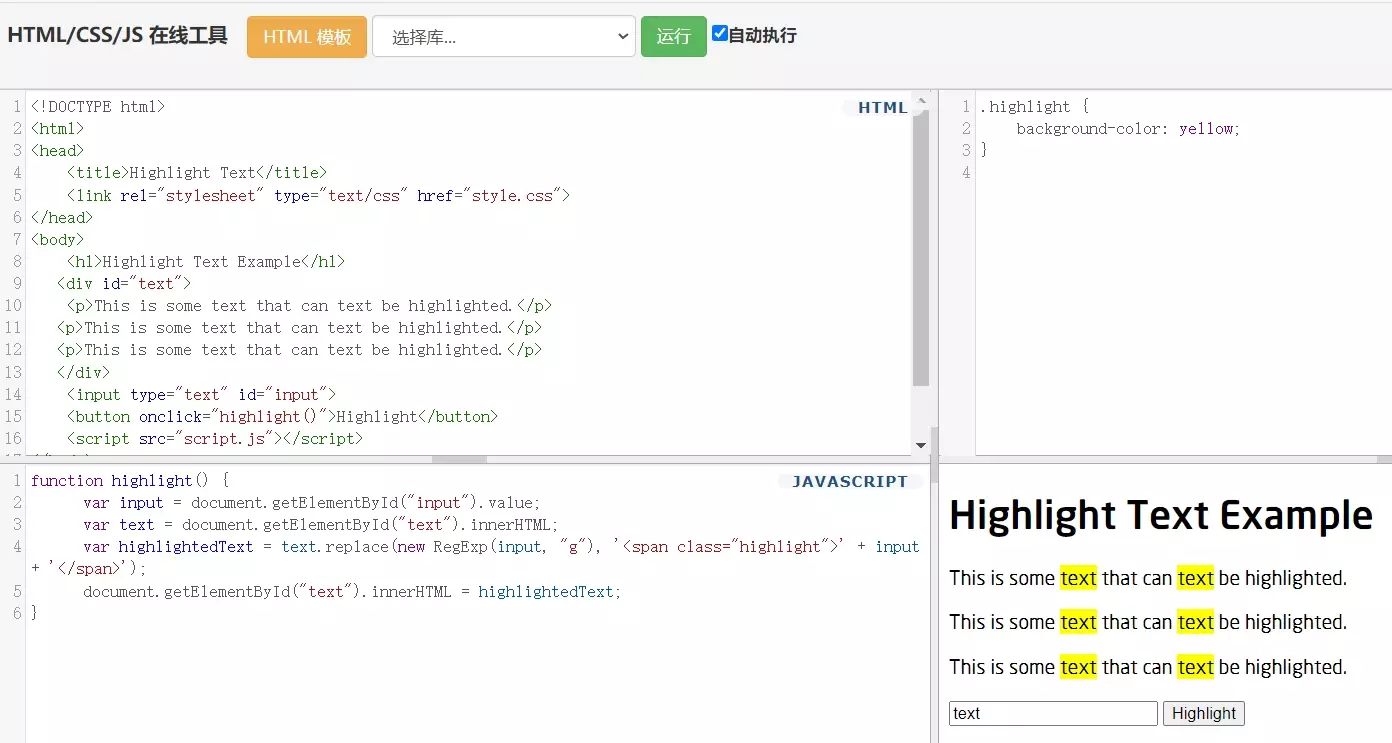Image resolution: width=1392 pixels, height=743 pixels.
Task: Click the <div id="text"> code line
Action: tap(124, 283)
